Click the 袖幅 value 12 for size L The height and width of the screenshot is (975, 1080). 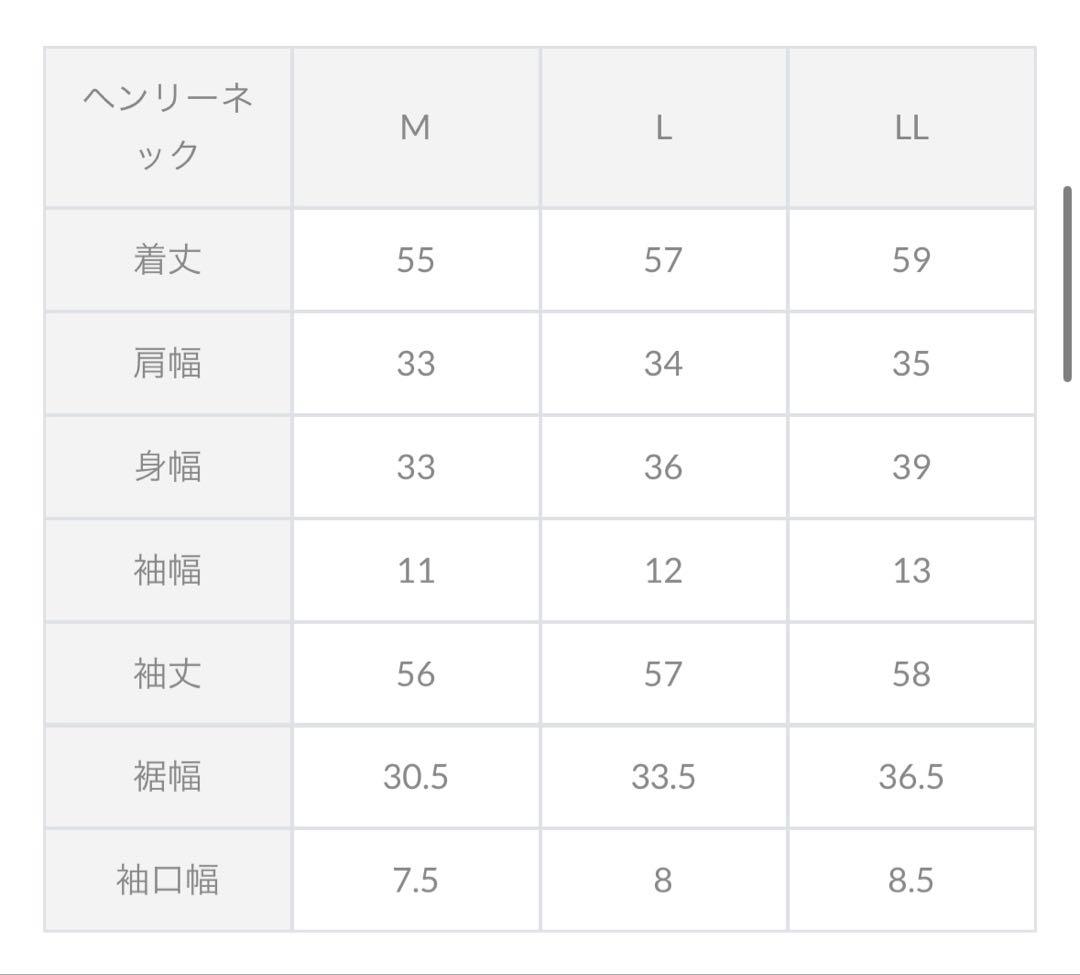pyautogui.click(x=664, y=570)
